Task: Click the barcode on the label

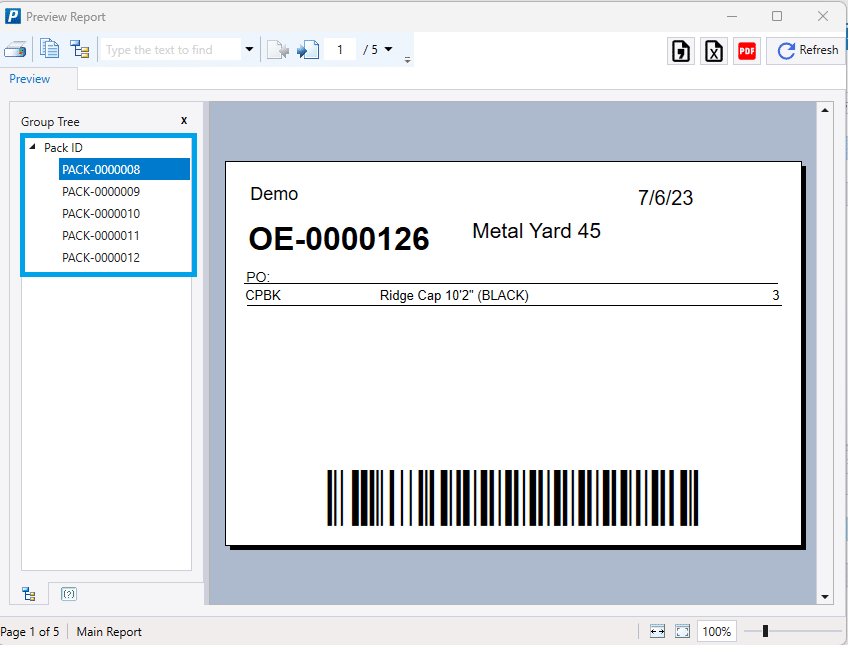Action: pyautogui.click(x=513, y=497)
